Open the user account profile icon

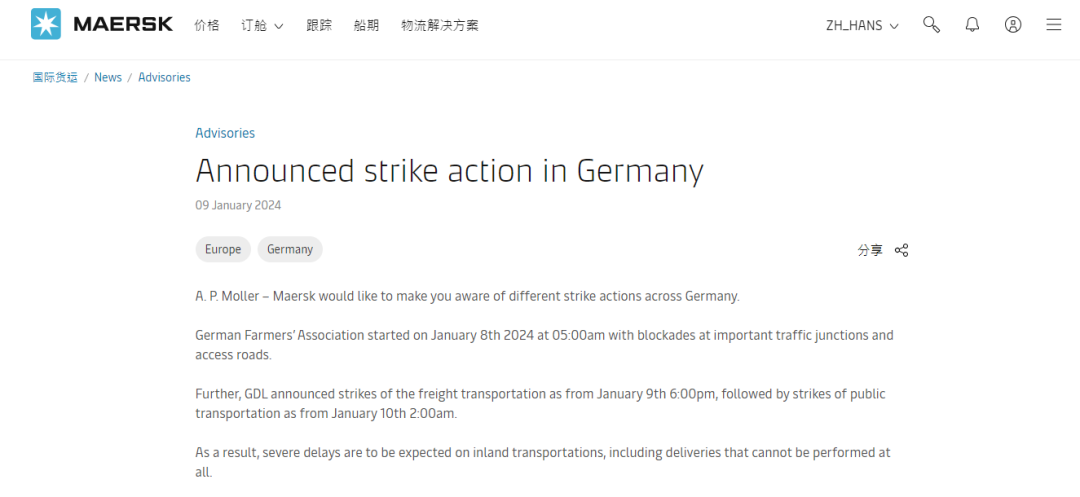pyautogui.click(x=1012, y=25)
